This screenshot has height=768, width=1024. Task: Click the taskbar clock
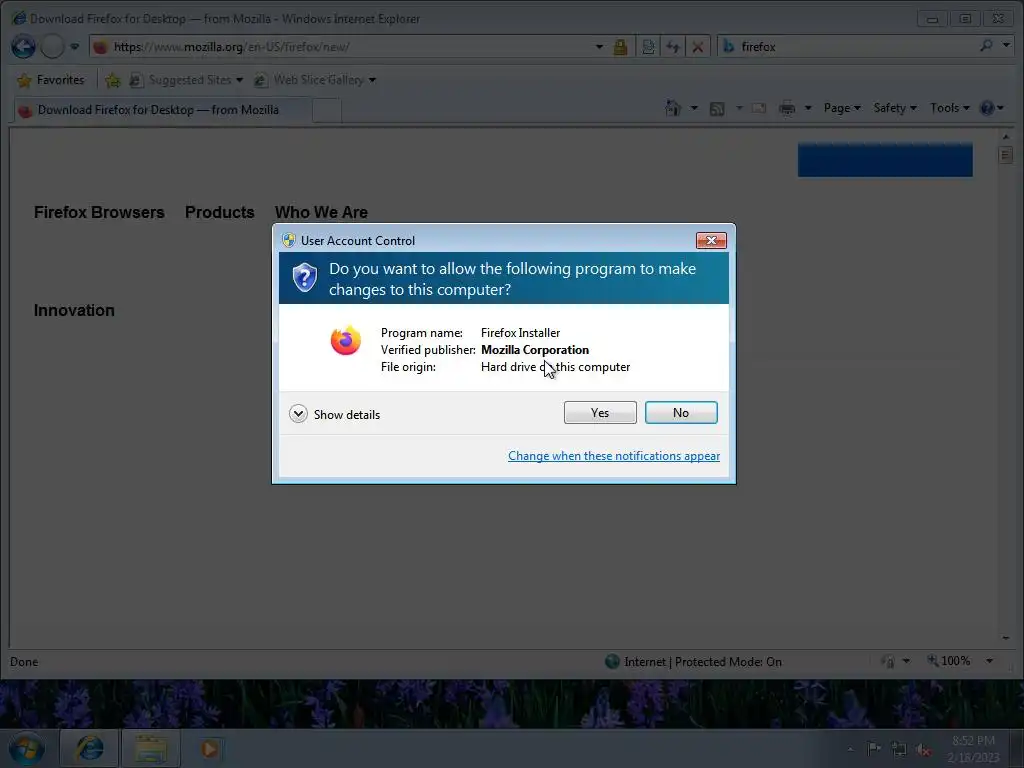click(973, 748)
